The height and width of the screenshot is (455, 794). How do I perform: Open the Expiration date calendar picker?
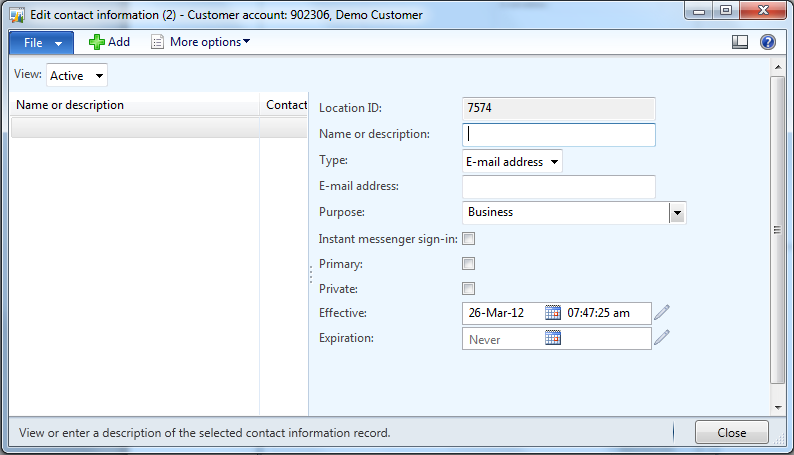[x=553, y=339]
